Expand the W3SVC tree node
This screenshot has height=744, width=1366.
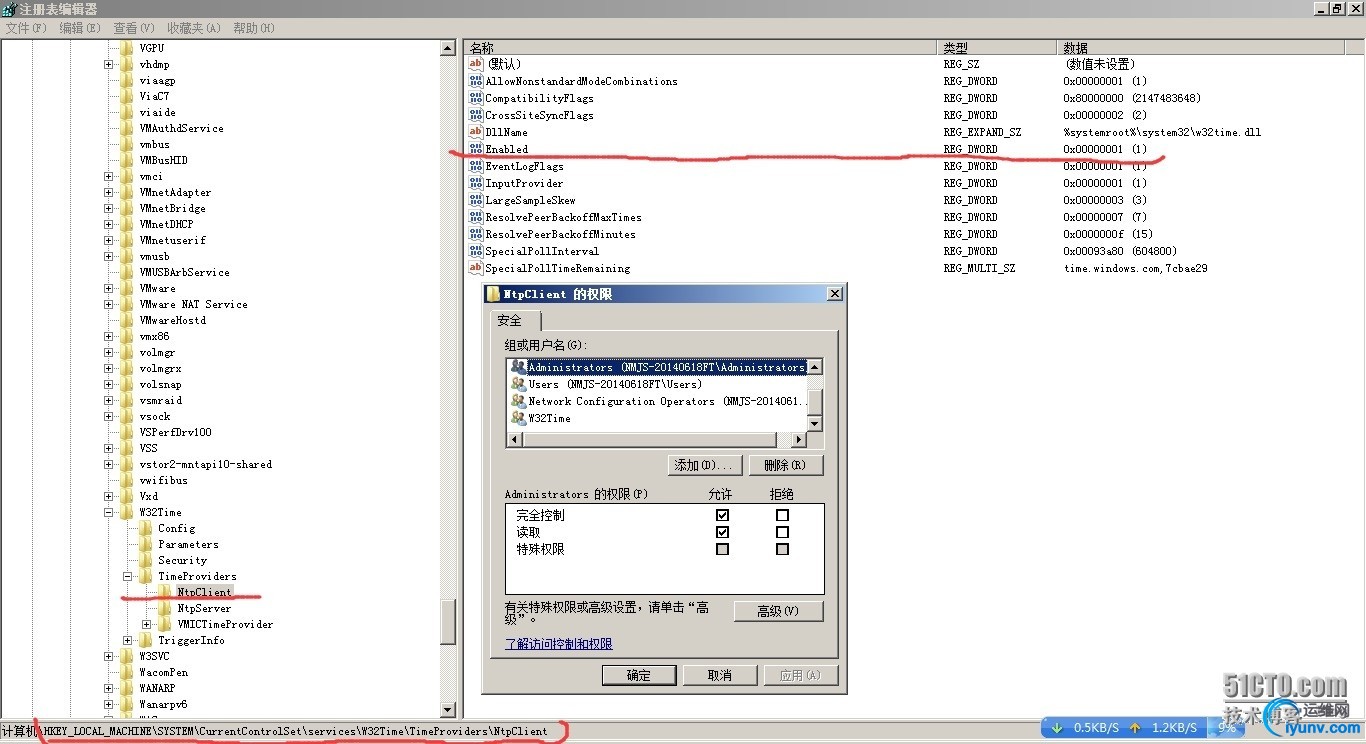pyautogui.click(x=108, y=656)
